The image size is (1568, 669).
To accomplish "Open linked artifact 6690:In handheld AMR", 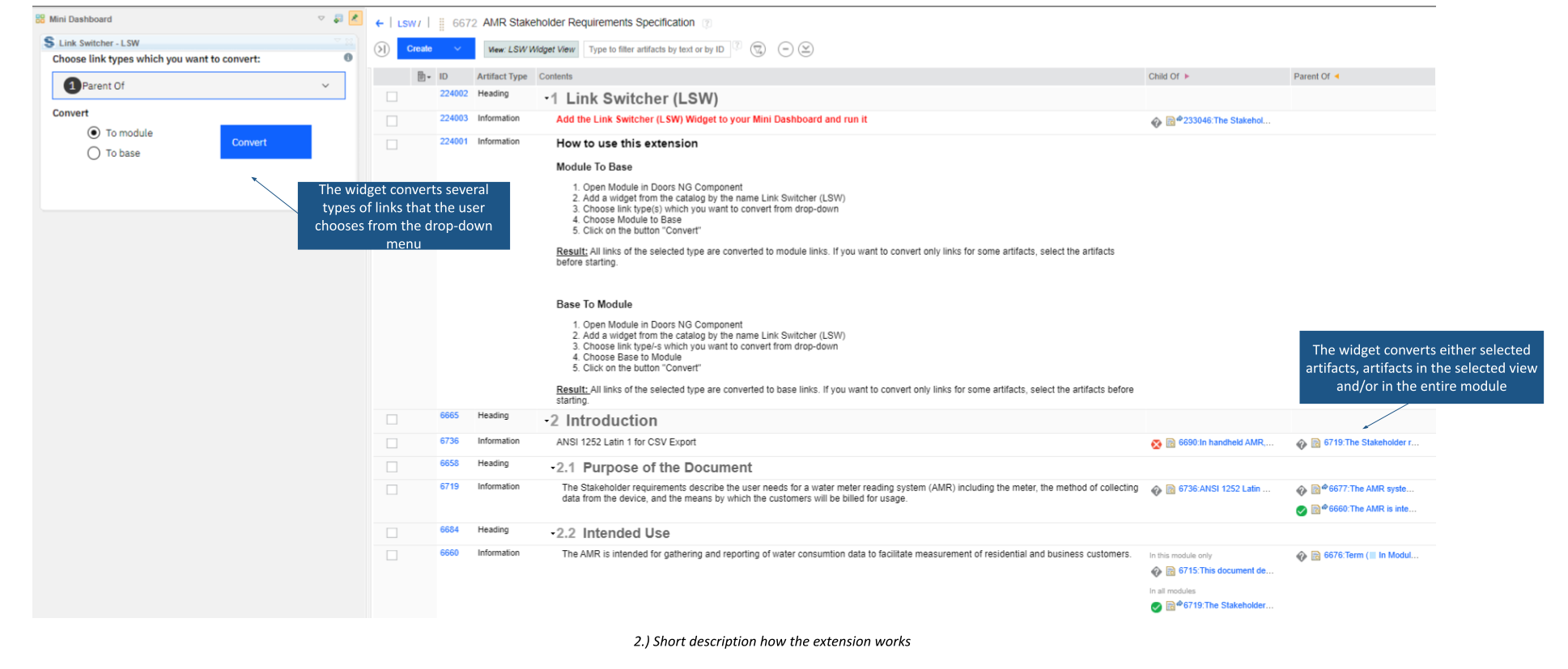I will pos(1226,443).
